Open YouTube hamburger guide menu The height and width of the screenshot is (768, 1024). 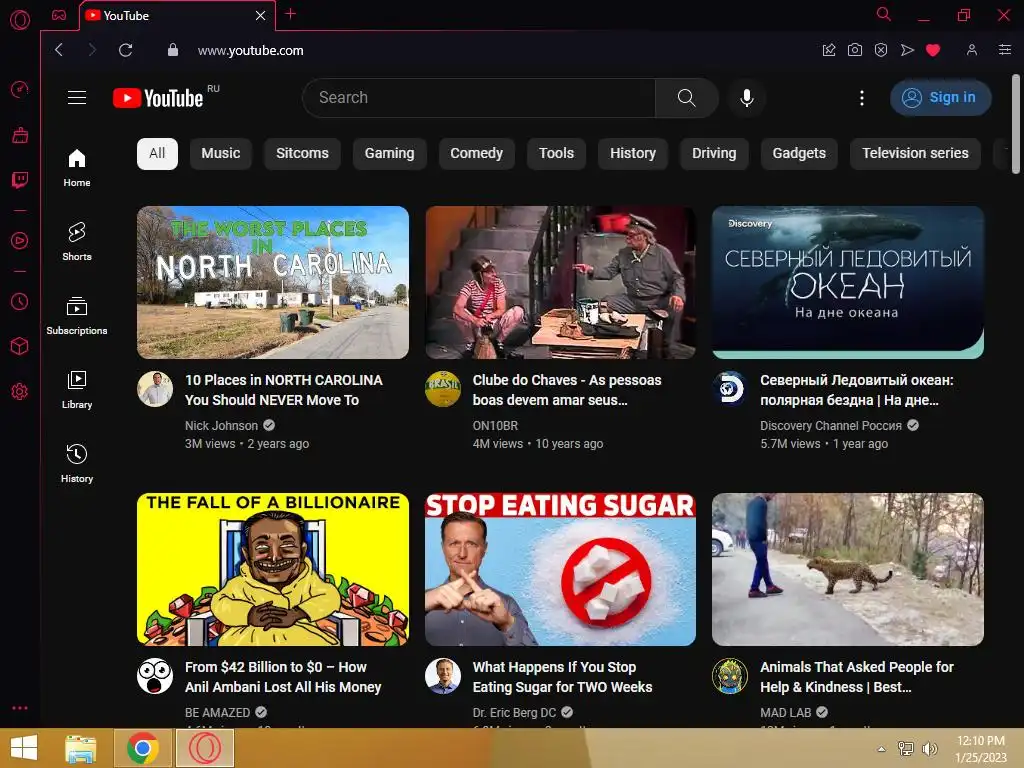pos(77,97)
